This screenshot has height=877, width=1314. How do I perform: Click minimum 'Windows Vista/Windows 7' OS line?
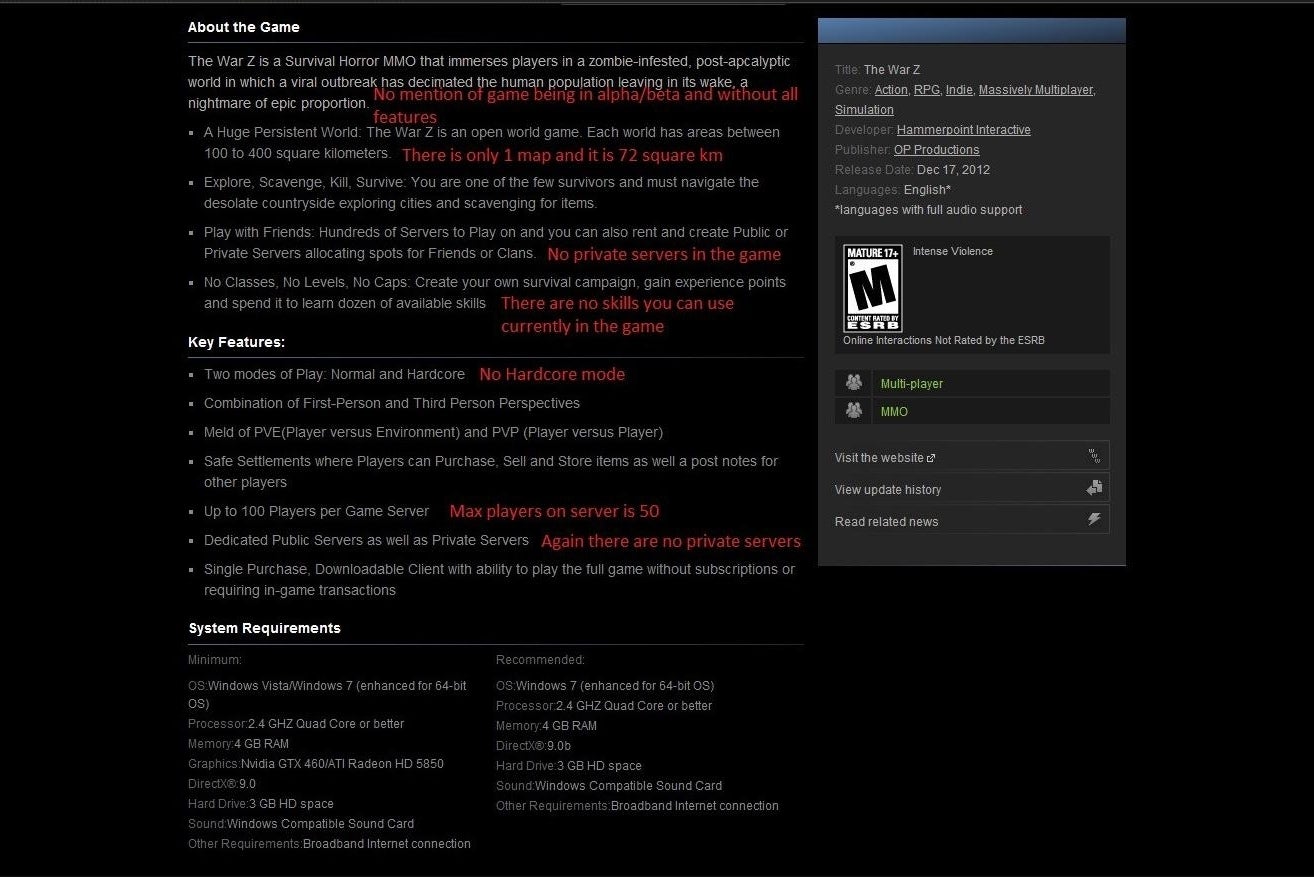point(328,695)
